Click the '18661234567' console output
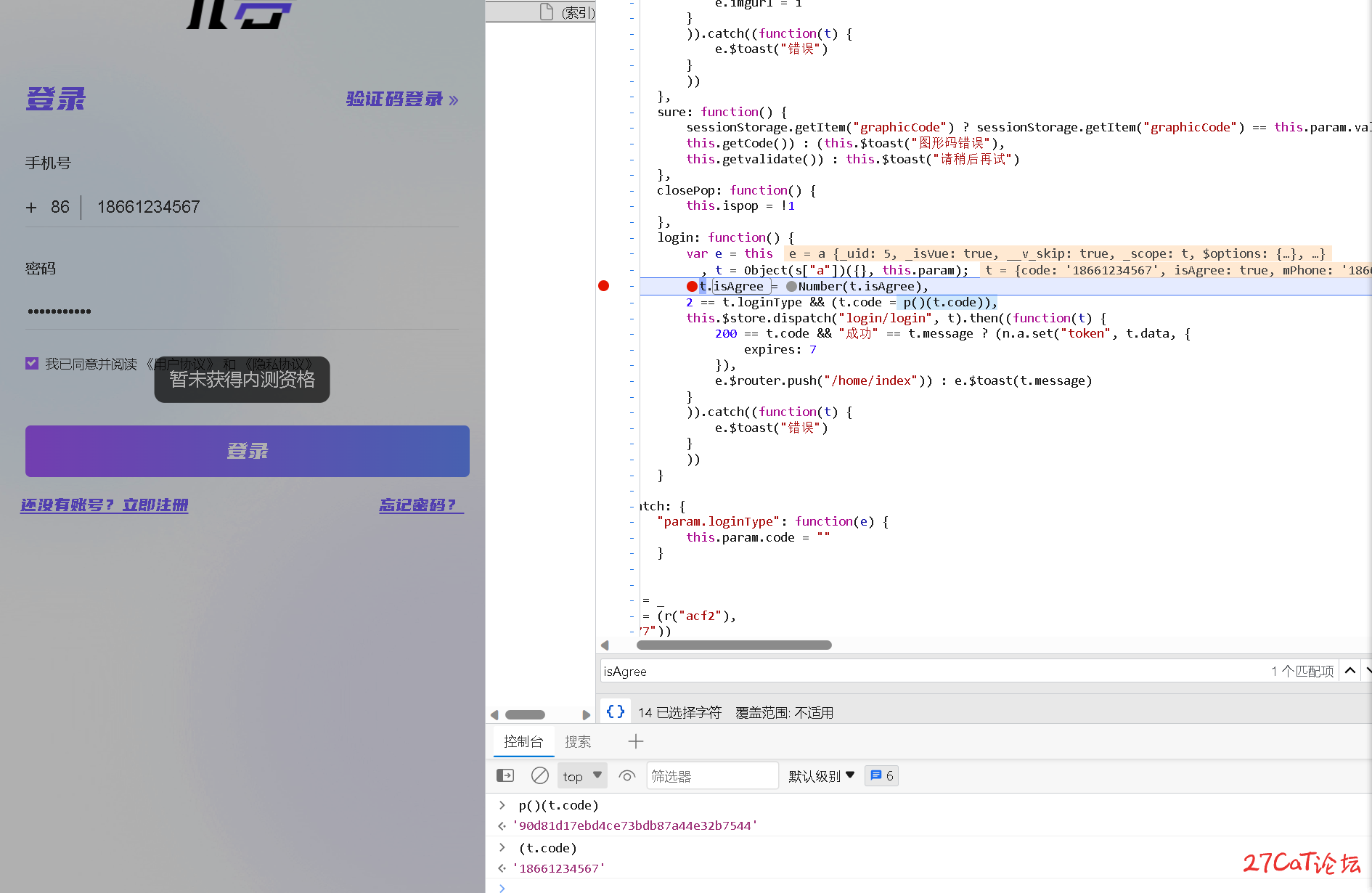 coord(559,868)
